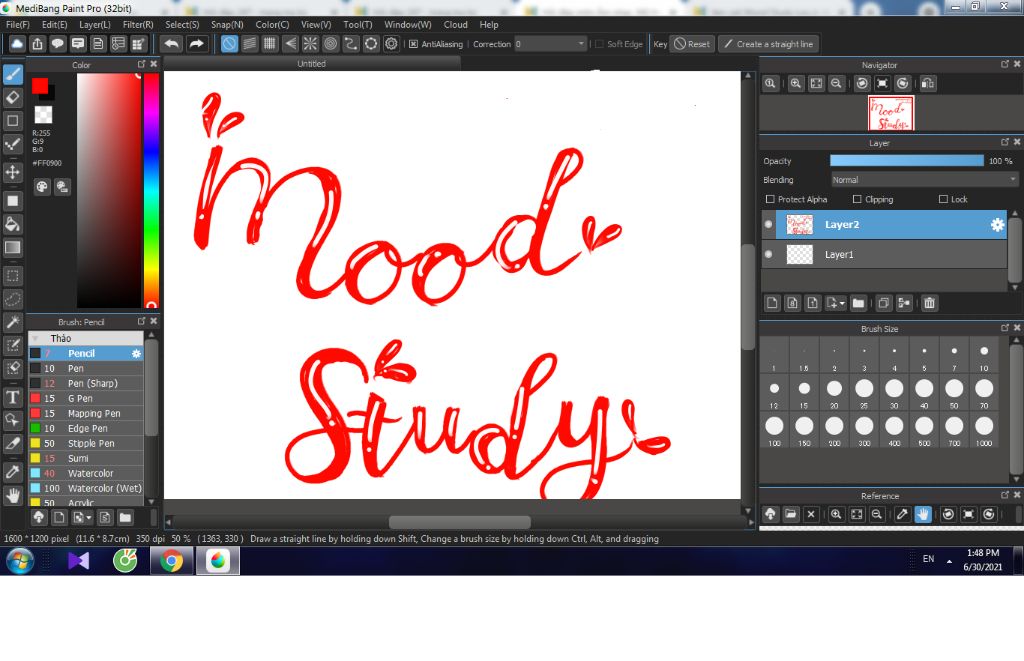Add a new layer folder
Screen dimensions: 1024x661
tap(858, 303)
